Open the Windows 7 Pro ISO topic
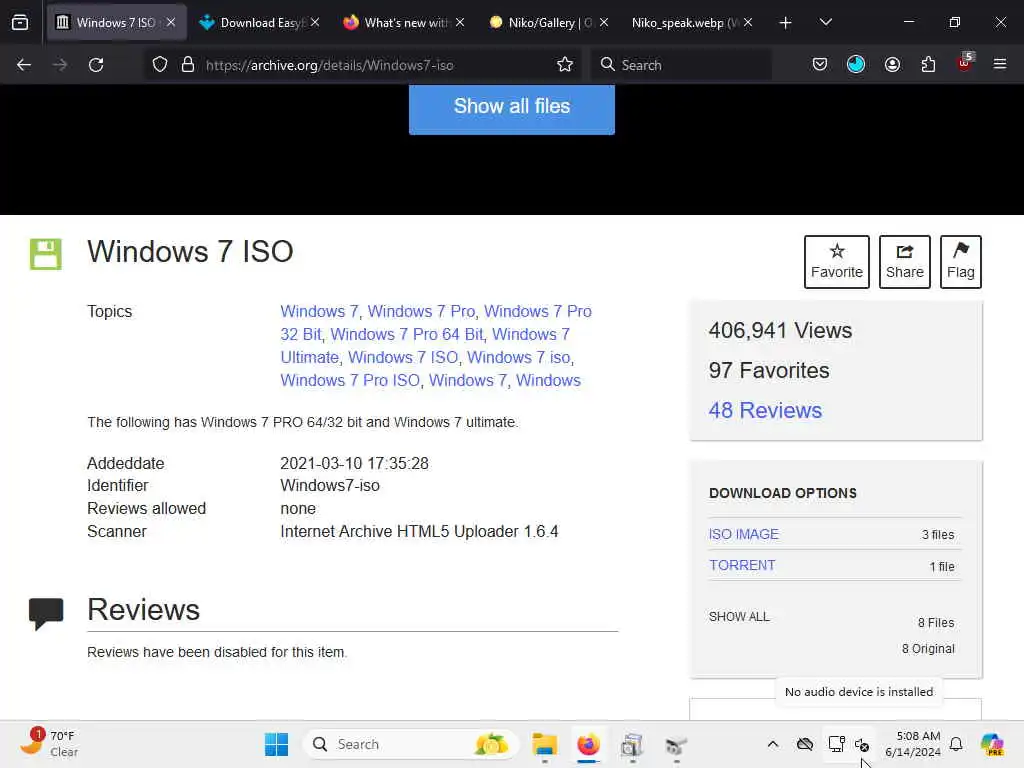Image resolution: width=1024 pixels, height=768 pixels. click(350, 380)
